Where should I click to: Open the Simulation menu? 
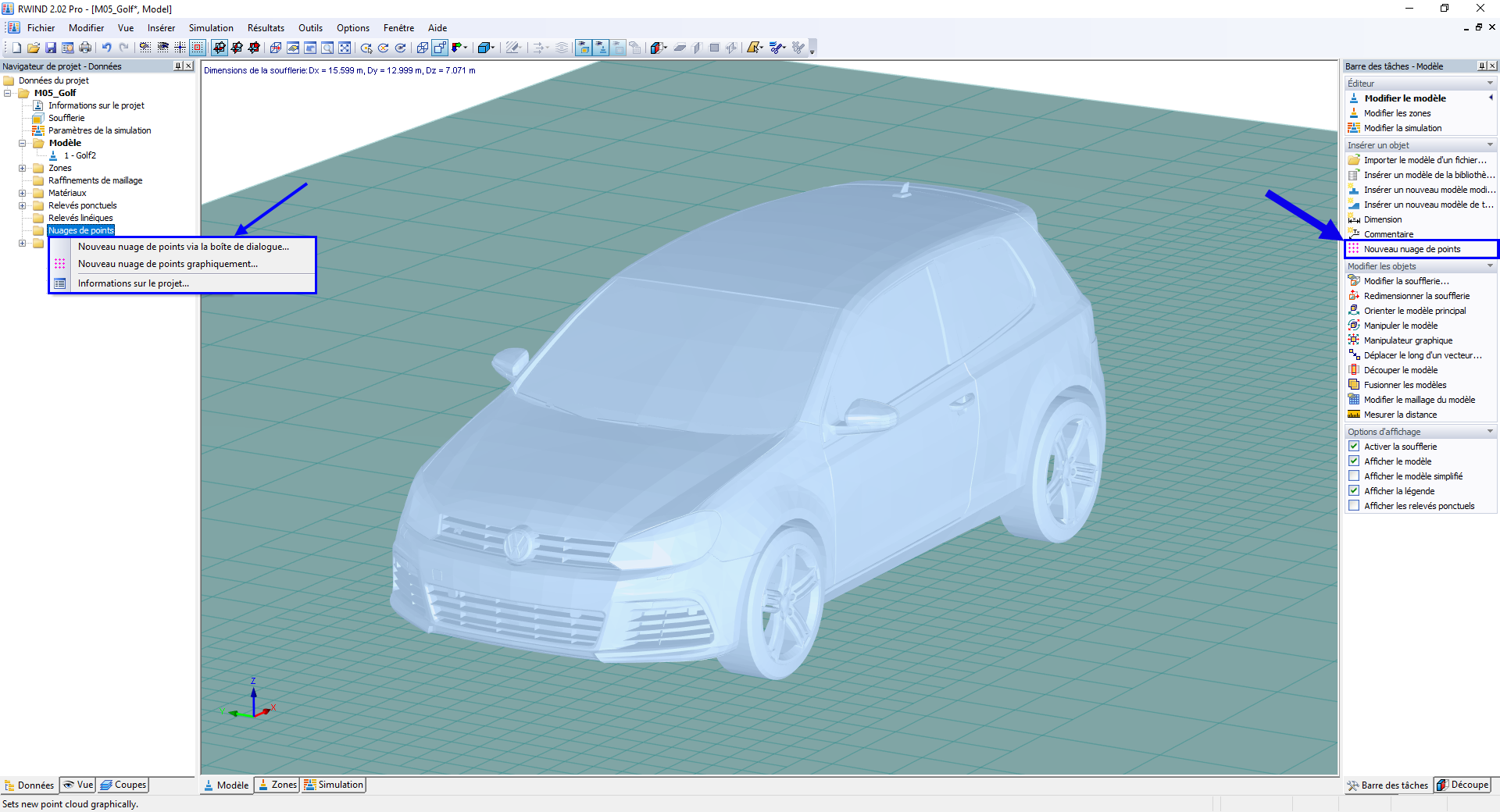pos(211,28)
